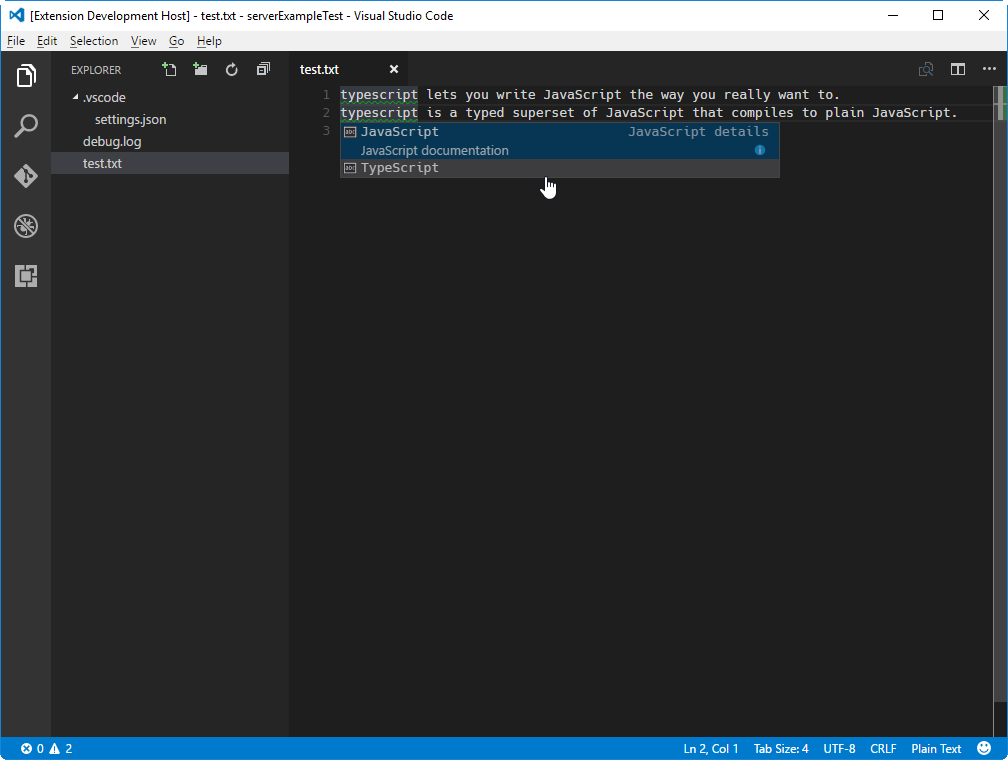Open the Find in files icon above editor
Image resolution: width=1008 pixels, height=760 pixels.
click(x=926, y=69)
